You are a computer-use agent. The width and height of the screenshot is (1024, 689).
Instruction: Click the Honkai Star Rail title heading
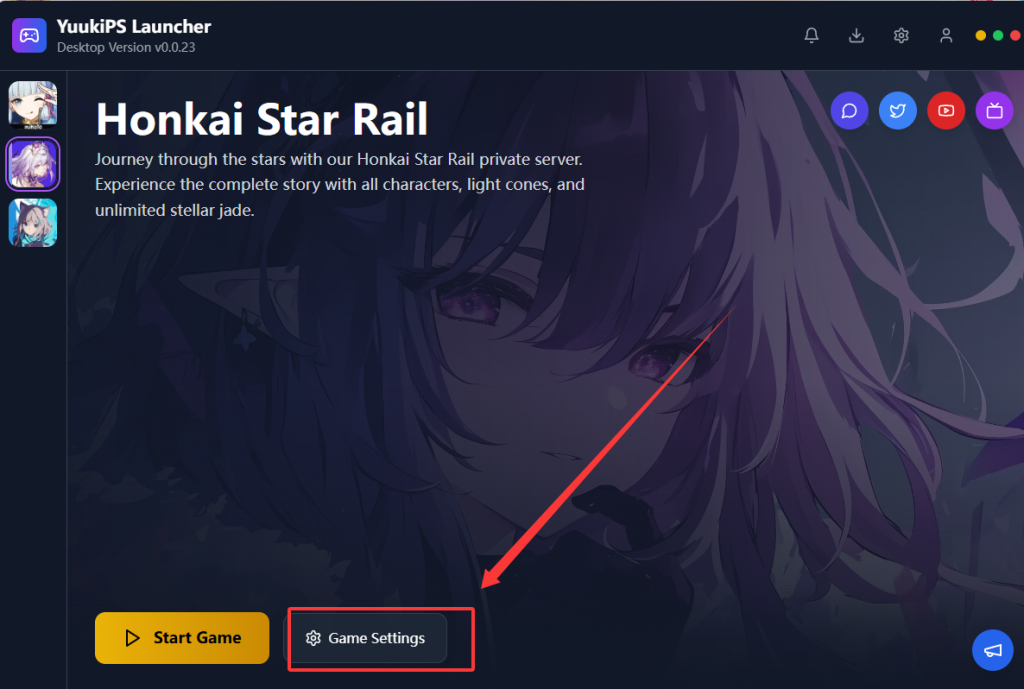[262, 120]
